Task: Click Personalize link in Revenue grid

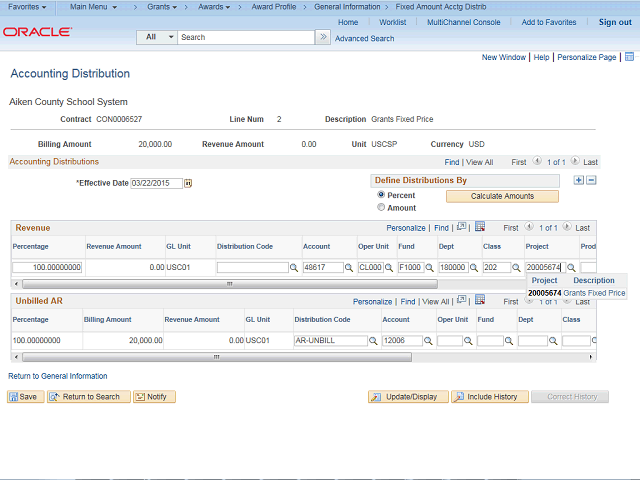Action: pos(406,228)
